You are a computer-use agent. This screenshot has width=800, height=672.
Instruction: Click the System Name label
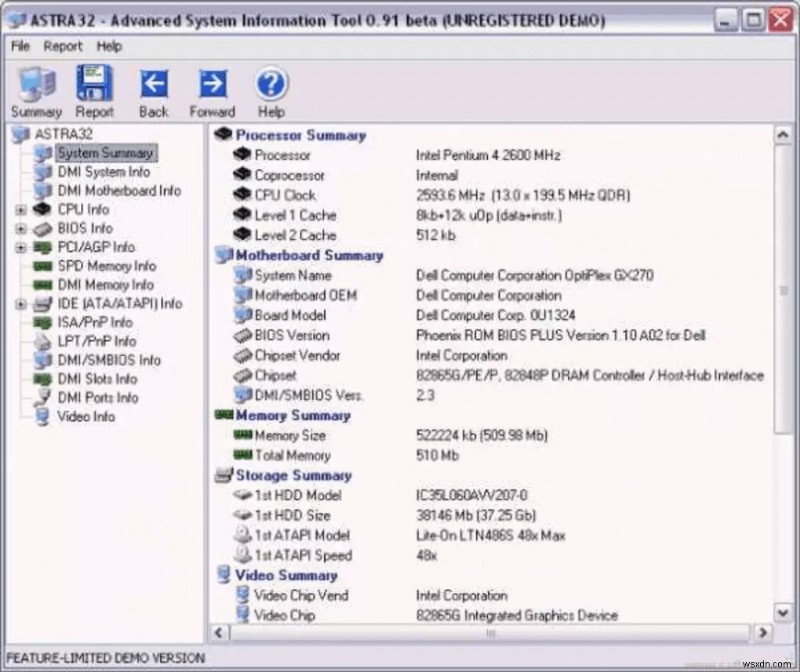click(293, 275)
